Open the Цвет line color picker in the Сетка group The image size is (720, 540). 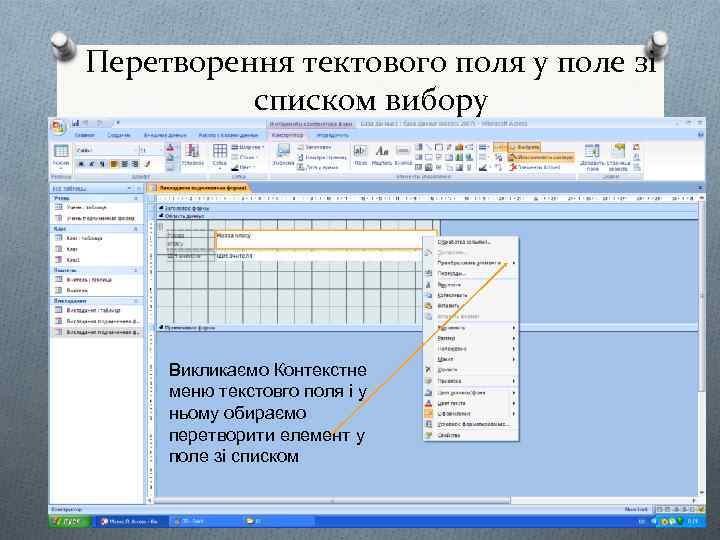pyautogui.click(x=243, y=168)
